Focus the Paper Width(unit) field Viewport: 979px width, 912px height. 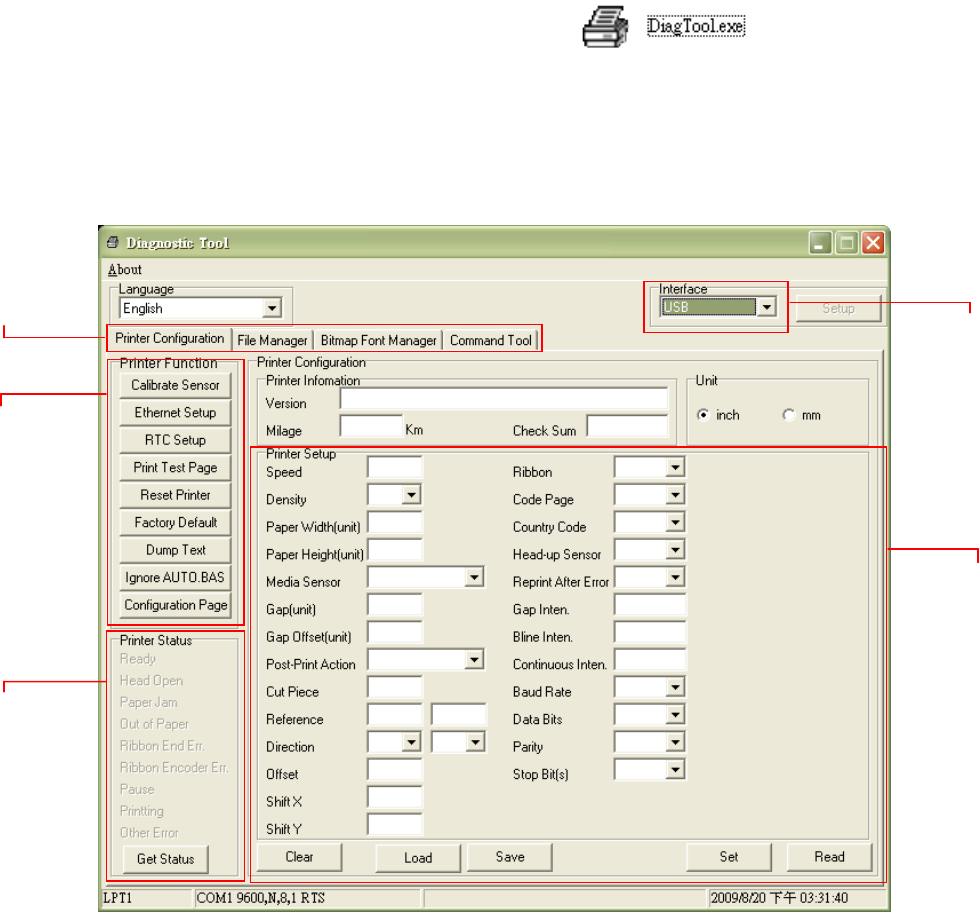pyautogui.click(x=395, y=522)
